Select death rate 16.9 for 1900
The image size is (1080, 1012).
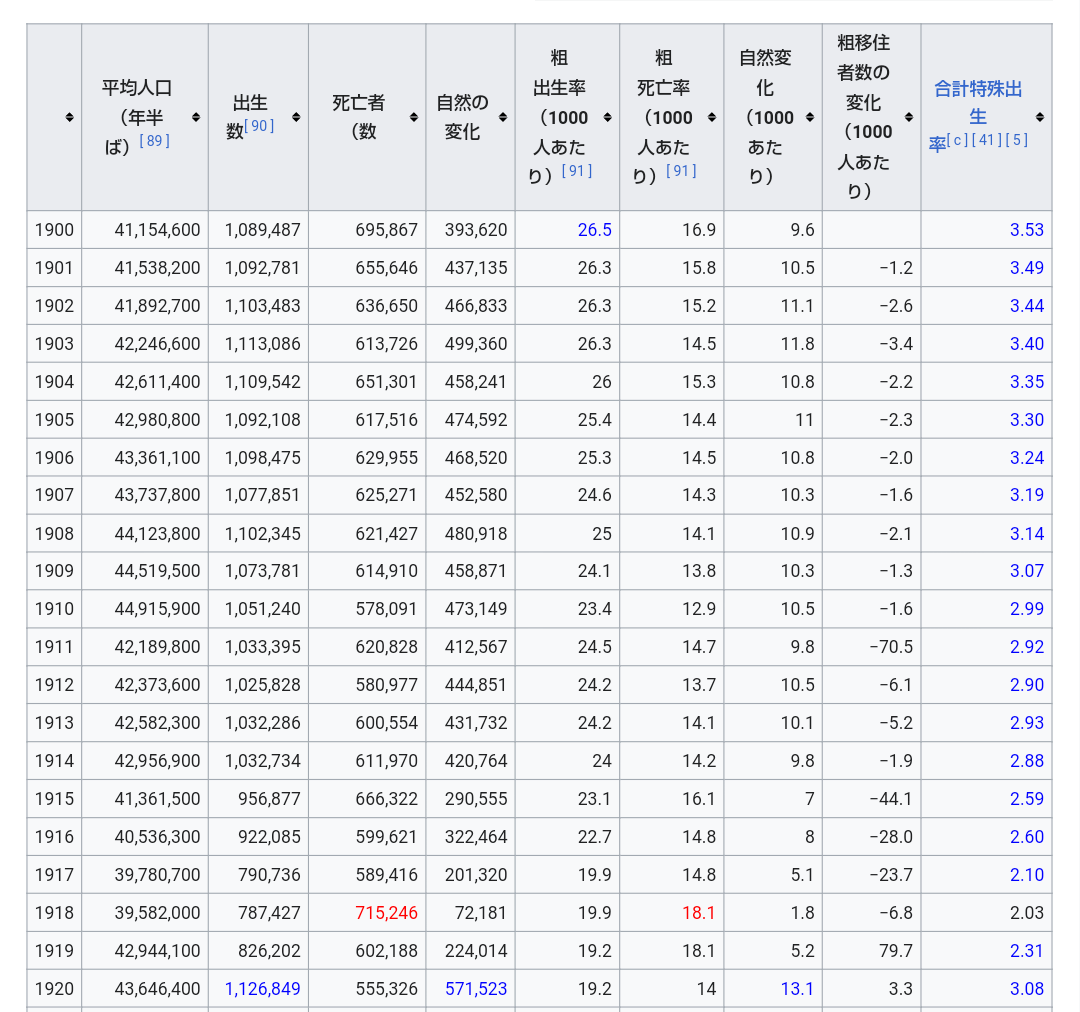[x=672, y=230]
